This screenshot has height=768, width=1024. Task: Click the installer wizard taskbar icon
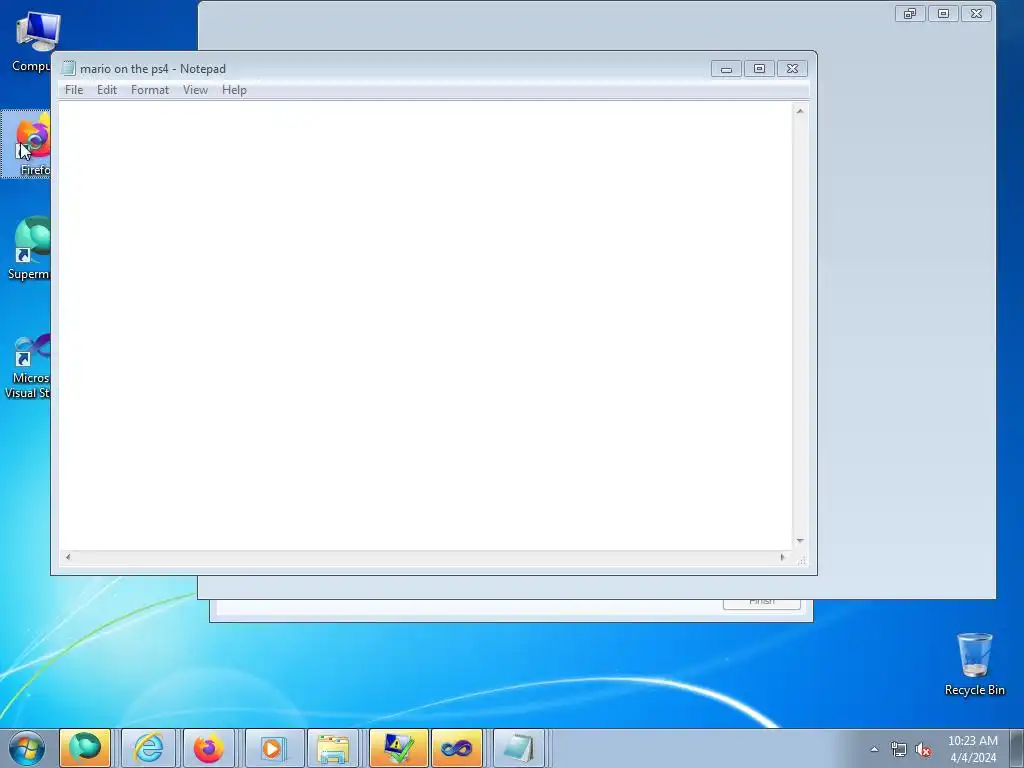click(x=398, y=748)
